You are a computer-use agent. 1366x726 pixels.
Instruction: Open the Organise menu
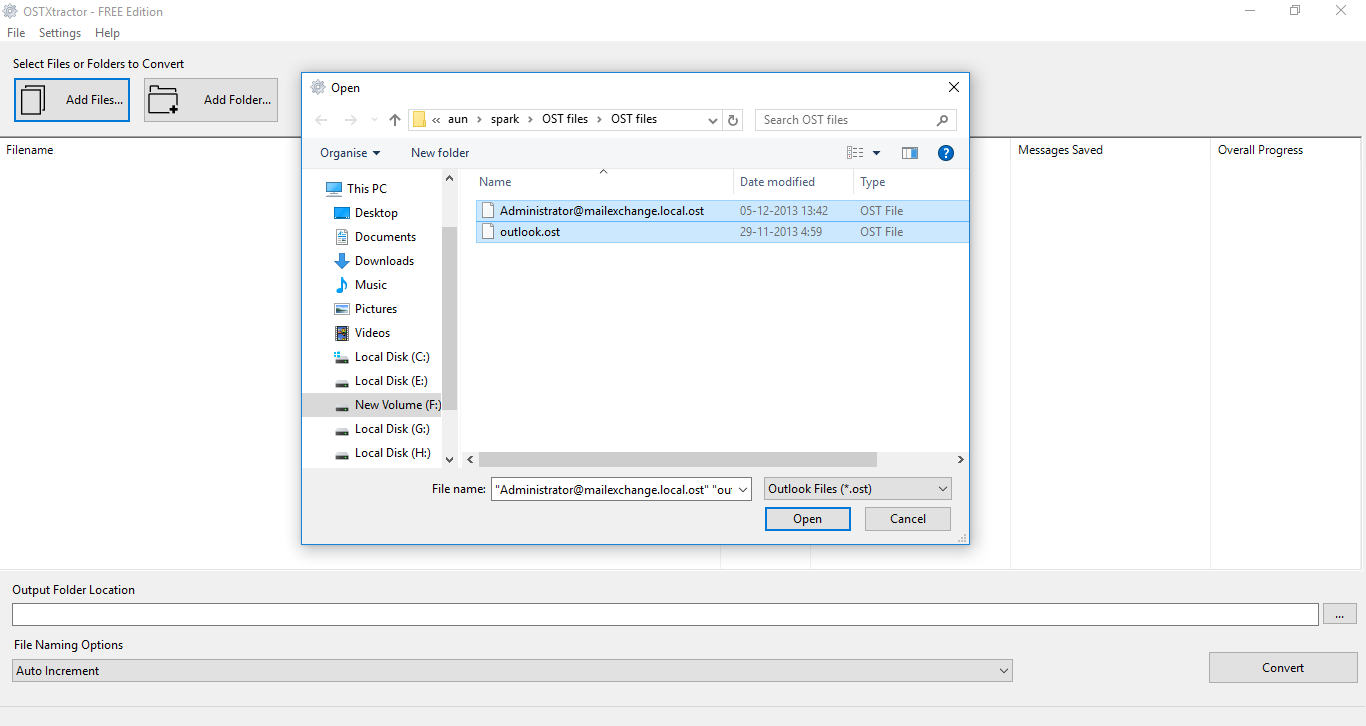click(350, 153)
